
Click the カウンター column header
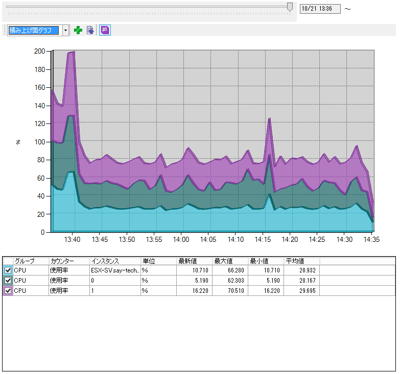point(69,261)
